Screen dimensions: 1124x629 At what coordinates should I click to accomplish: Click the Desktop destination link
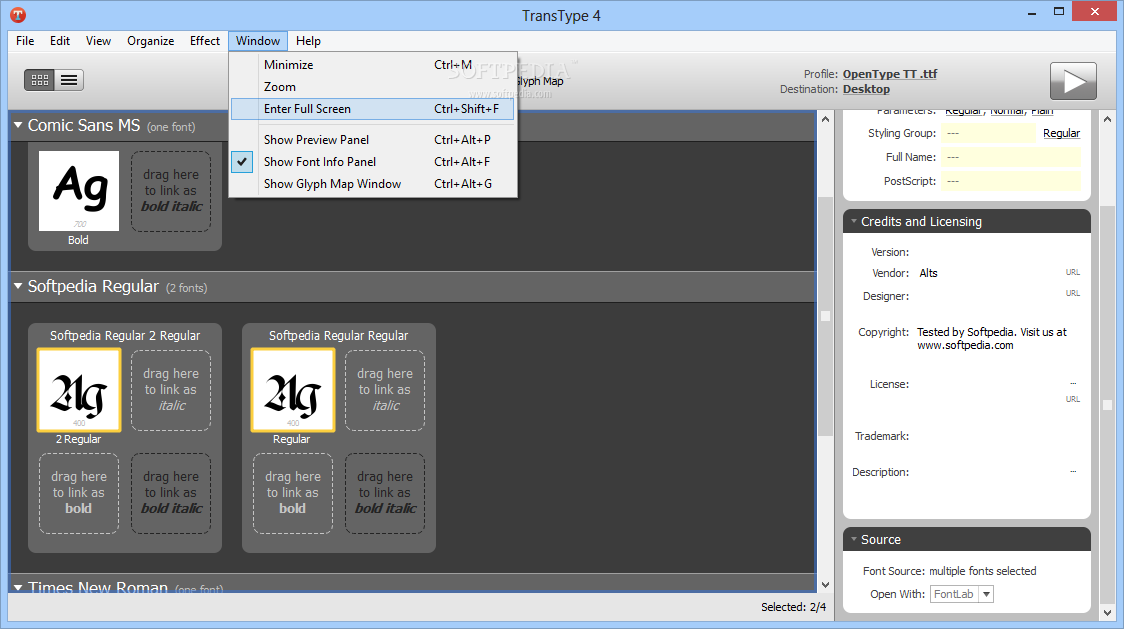(x=866, y=89)
